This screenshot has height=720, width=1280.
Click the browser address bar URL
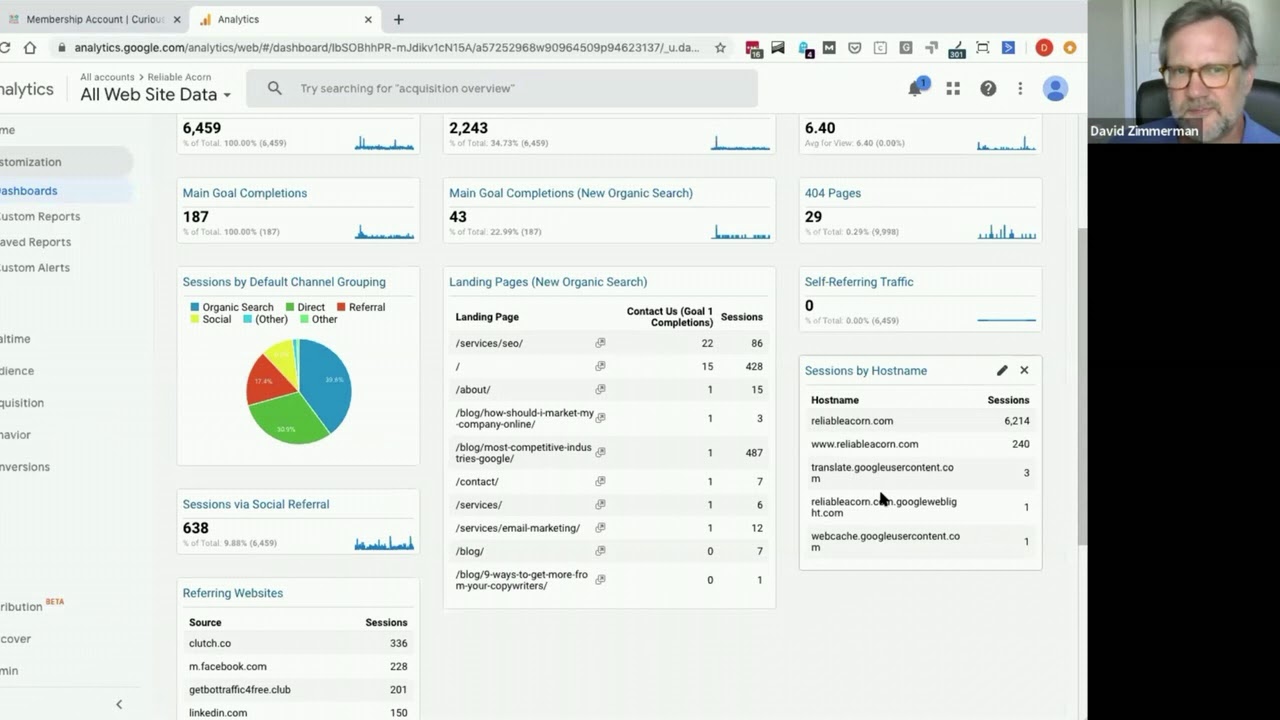(x=386, y=47)
